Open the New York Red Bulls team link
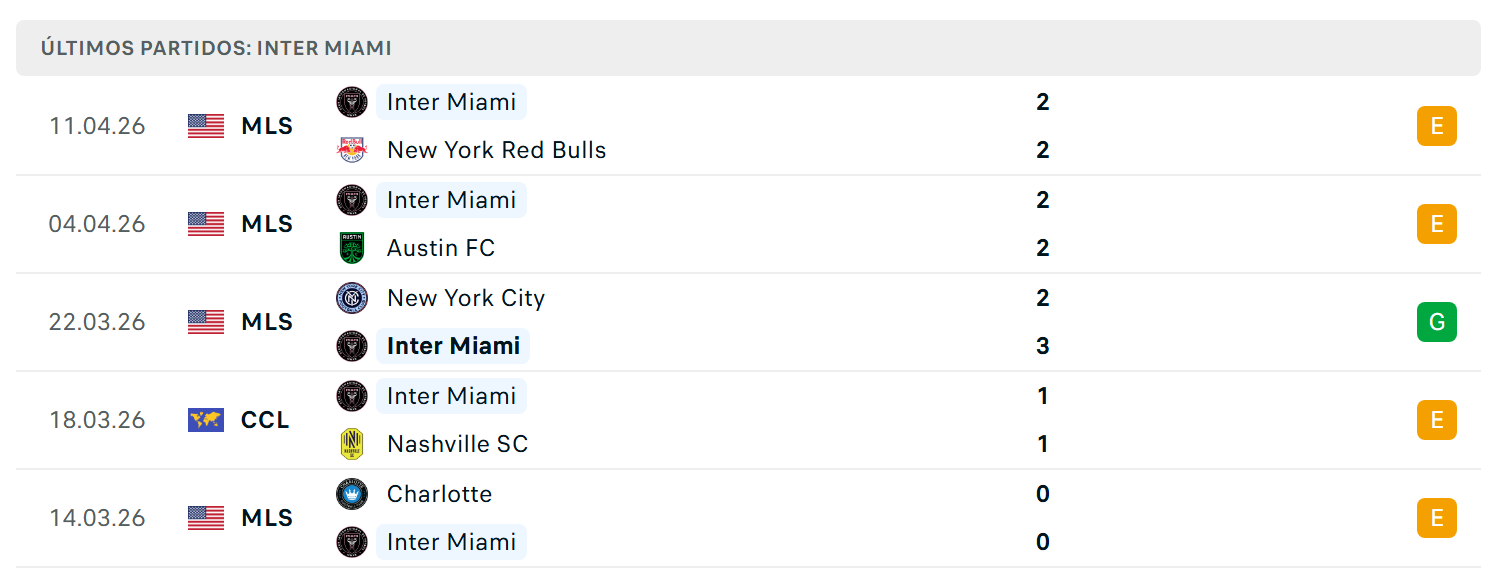This screenshot has width=1498, height=588. pos(497,150)
